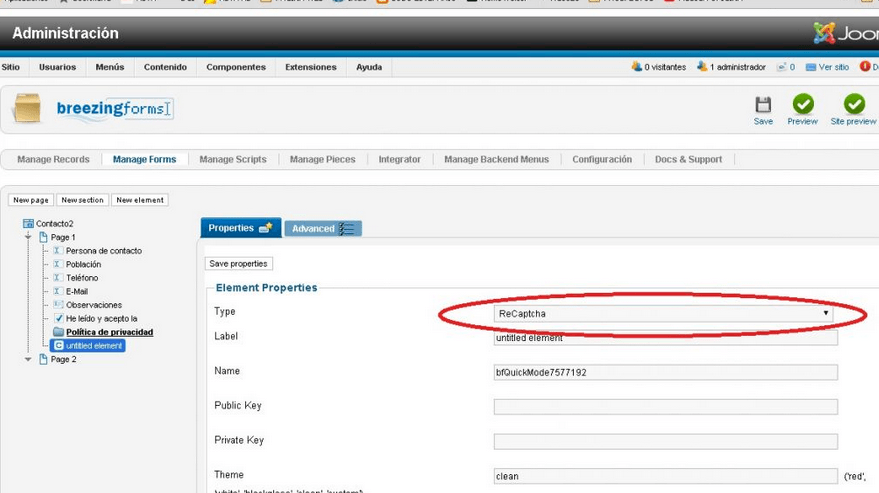Select E-Mail tree item

pos(77,291)
